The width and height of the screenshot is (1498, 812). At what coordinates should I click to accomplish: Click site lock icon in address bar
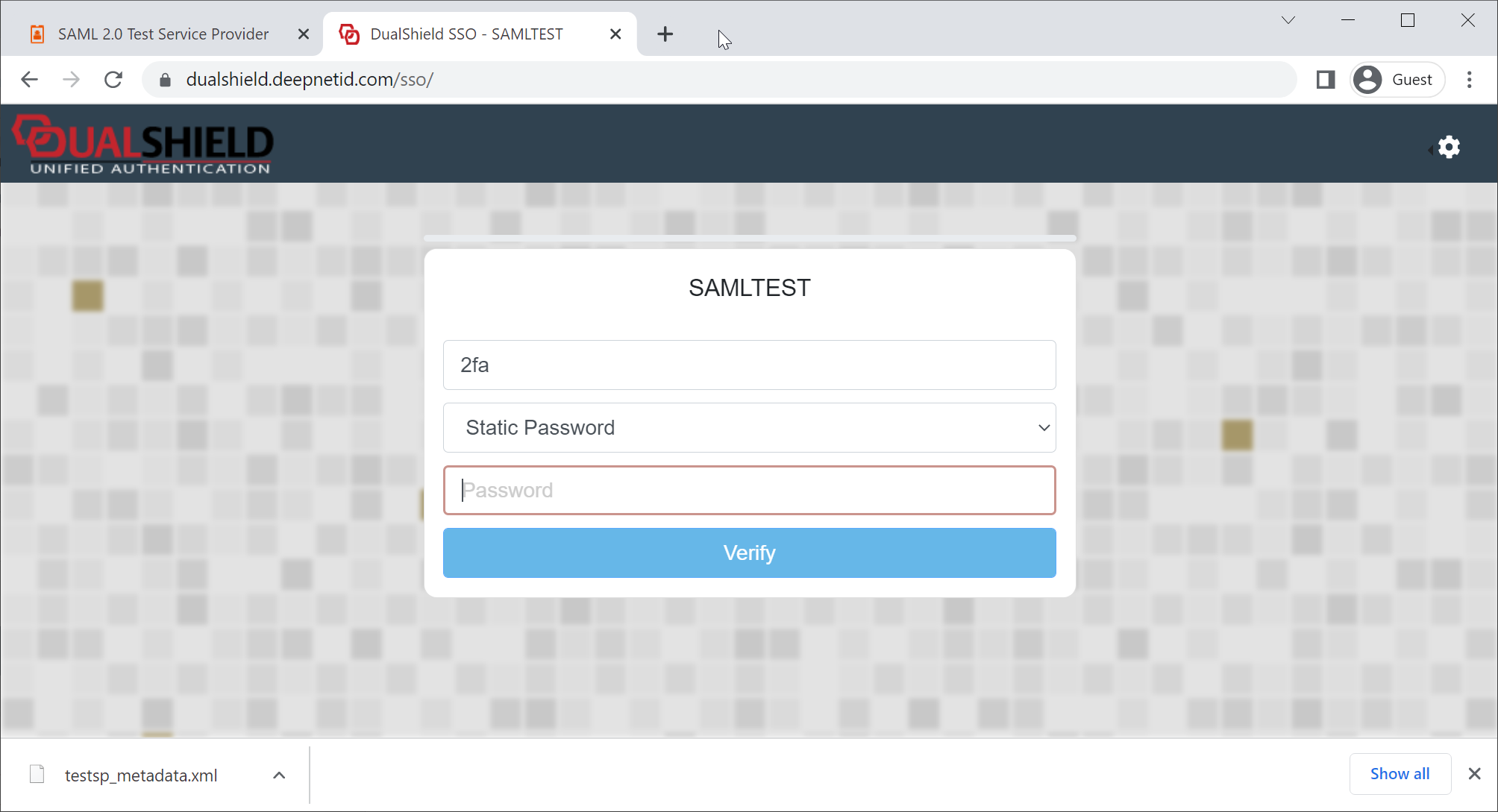point(166,80)
